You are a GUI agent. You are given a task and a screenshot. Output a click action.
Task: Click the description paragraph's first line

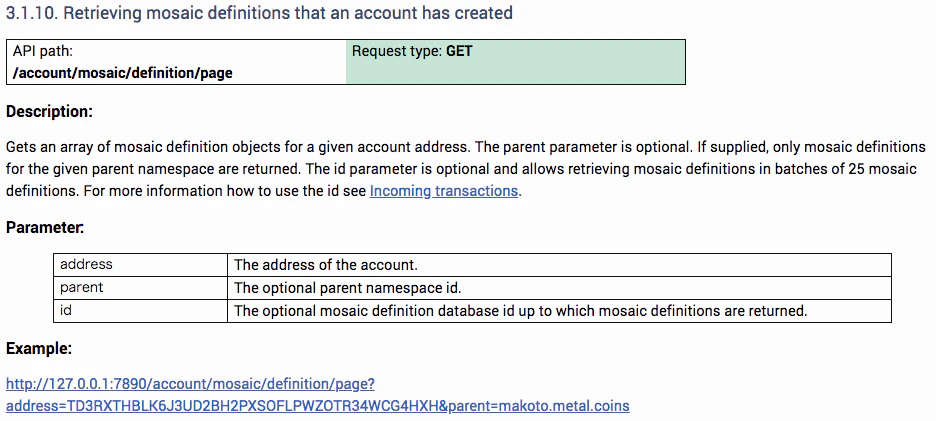[x=466, y=147]
